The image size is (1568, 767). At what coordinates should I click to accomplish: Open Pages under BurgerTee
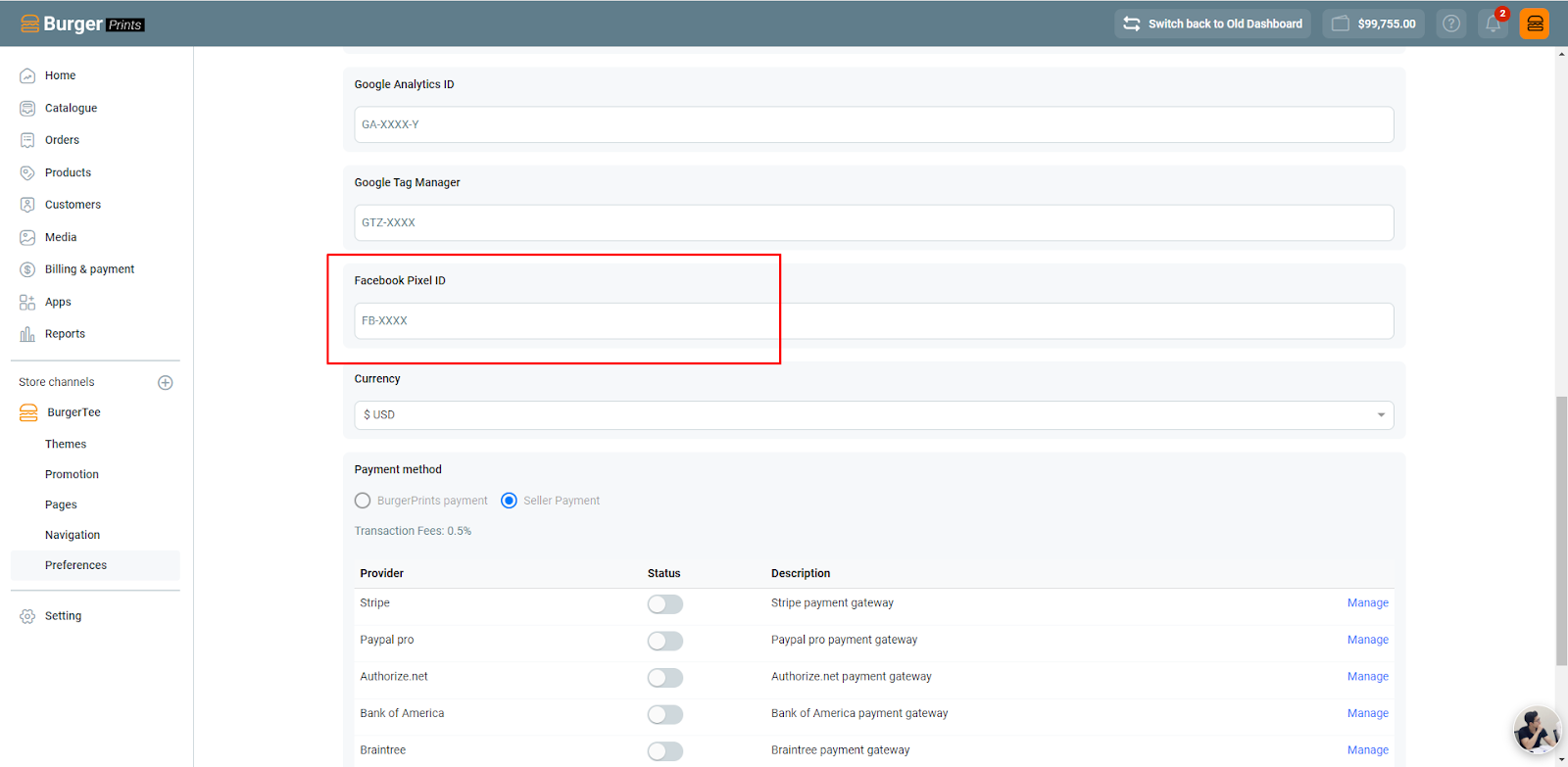(61, 504)
